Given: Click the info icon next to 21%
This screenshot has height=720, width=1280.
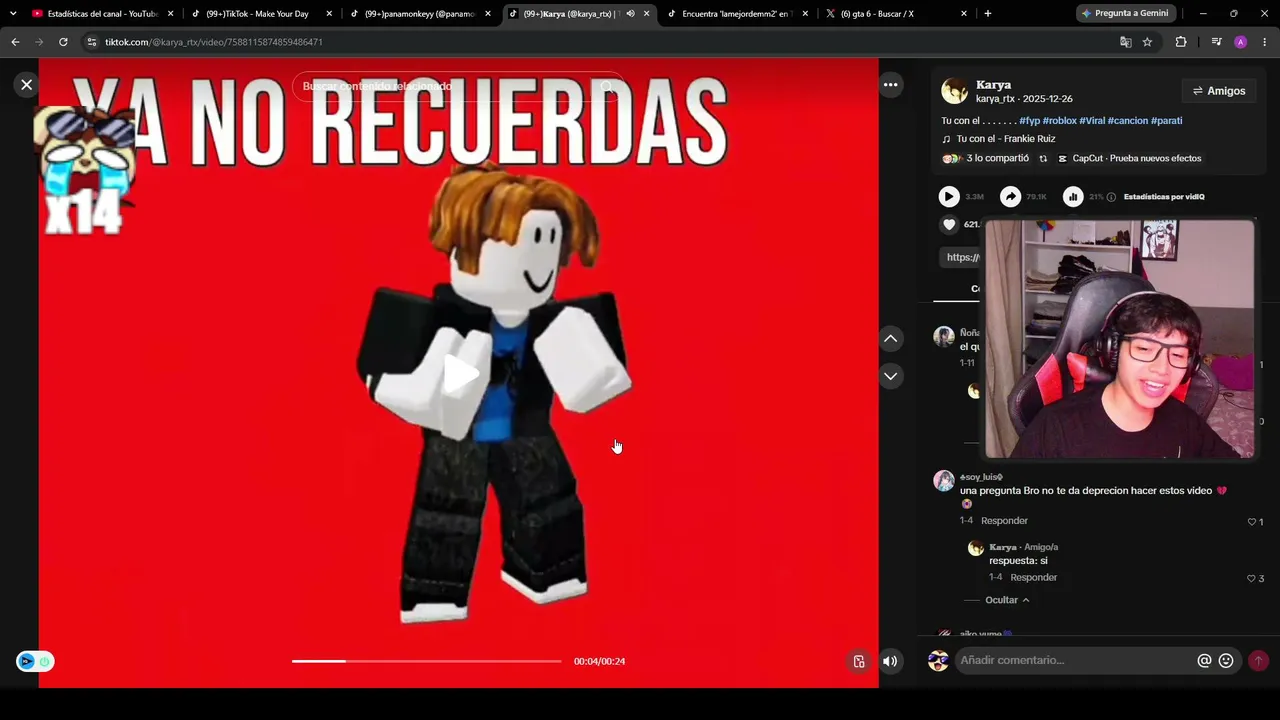Looking at the screenshot, I should [x=1111, y=197].
